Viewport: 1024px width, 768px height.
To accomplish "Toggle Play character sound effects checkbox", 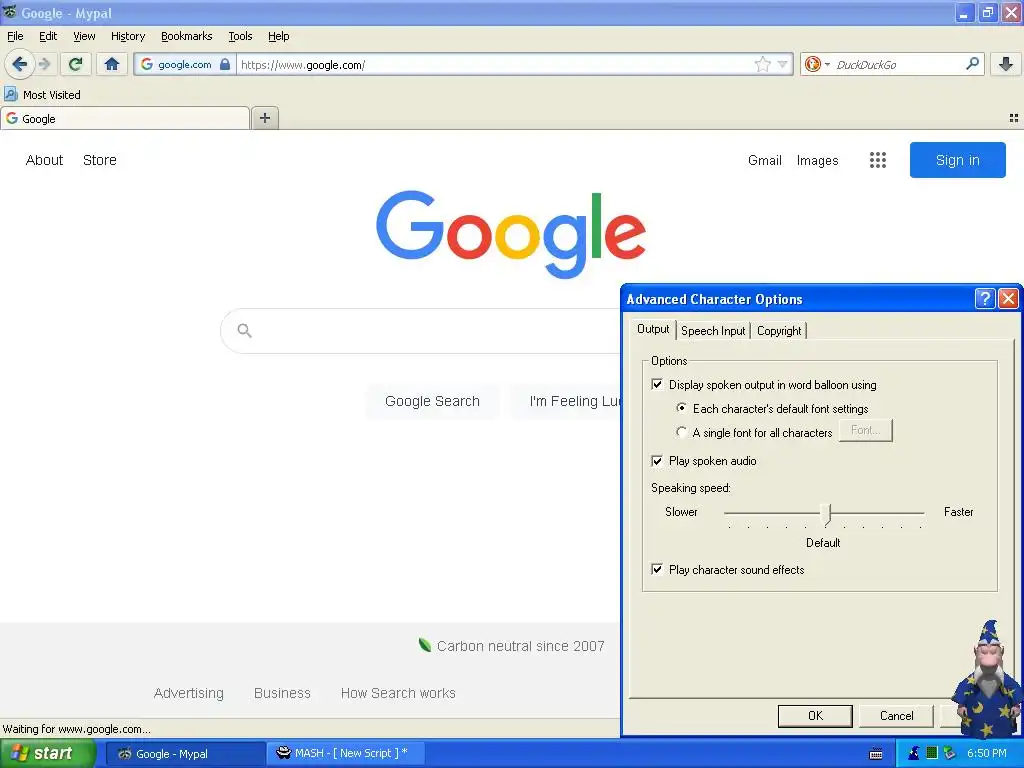I will click(x=657, y=569).
